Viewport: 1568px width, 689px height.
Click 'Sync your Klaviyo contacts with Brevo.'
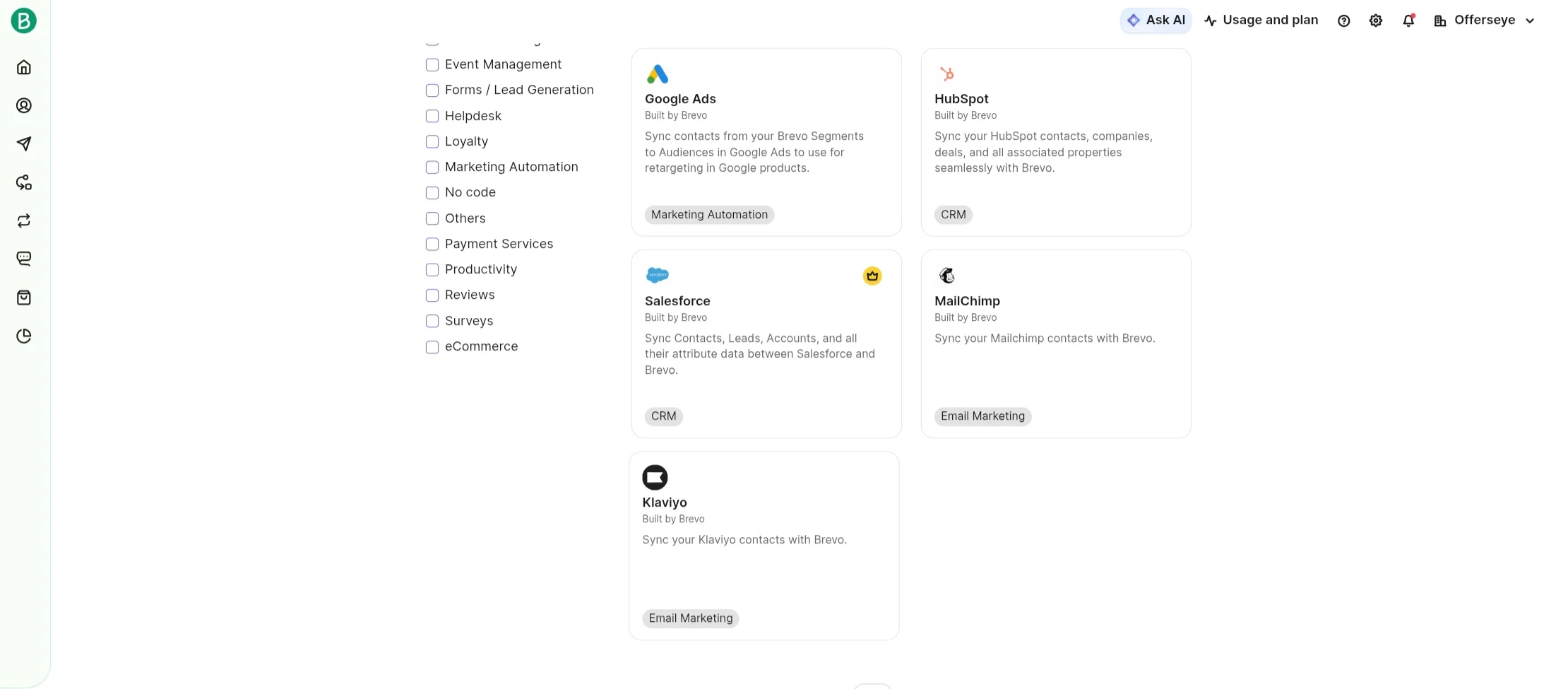[744, 540]
